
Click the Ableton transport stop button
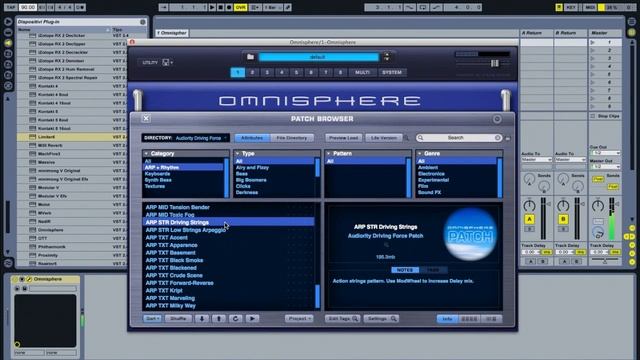(221, 7)
